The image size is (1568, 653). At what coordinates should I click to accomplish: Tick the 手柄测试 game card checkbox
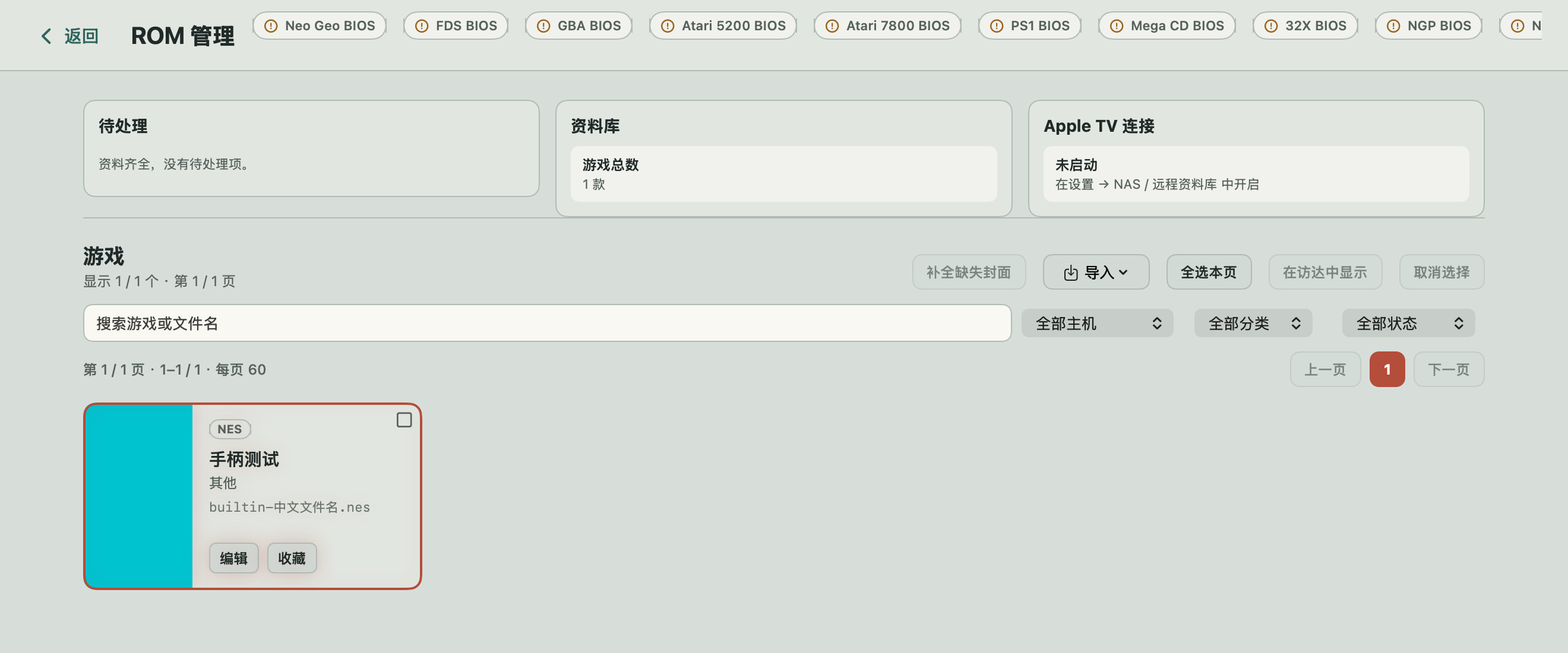pos(404,420)
